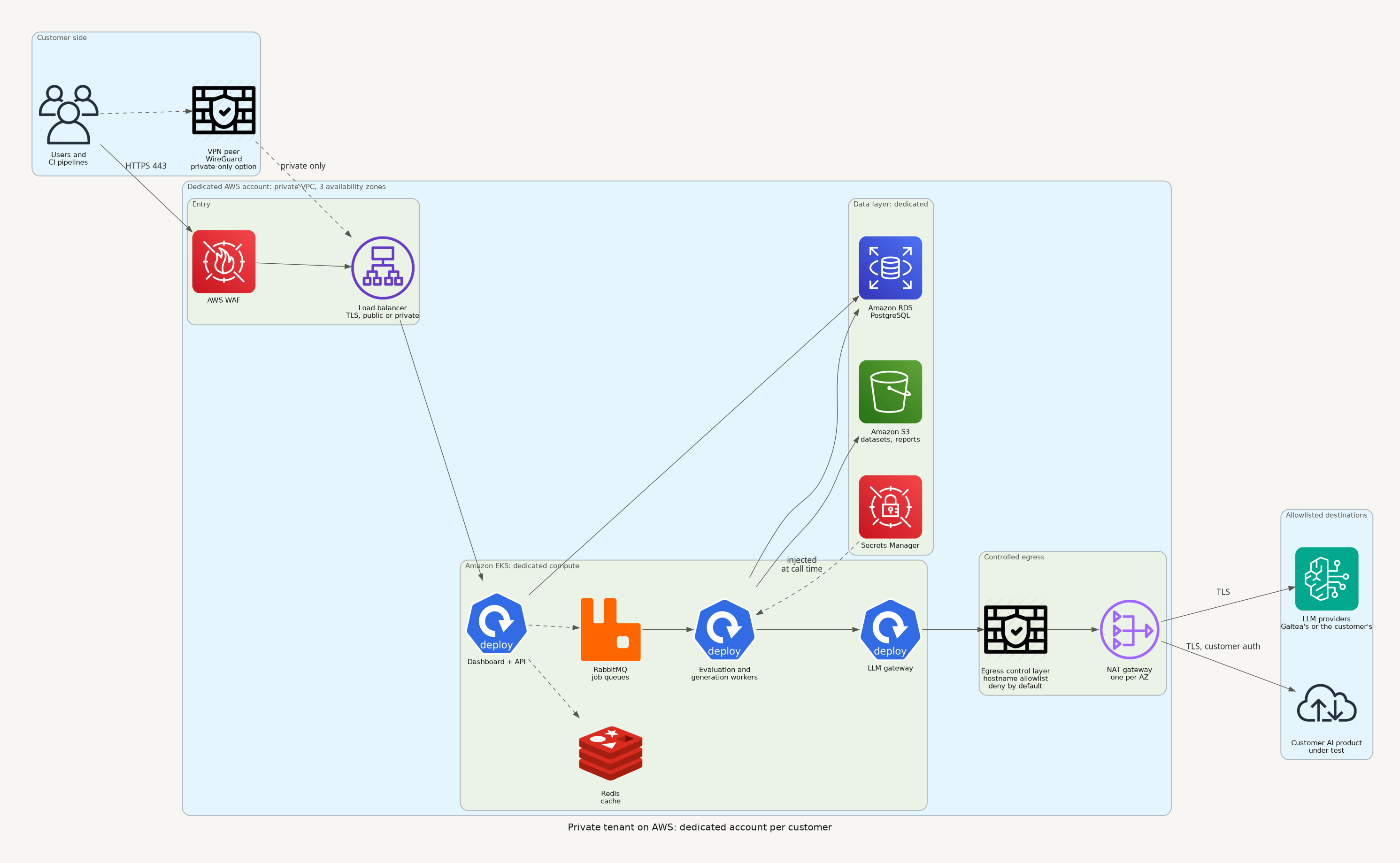
Task: Select the Redis cache icon
Action: [x=610, y=753]
